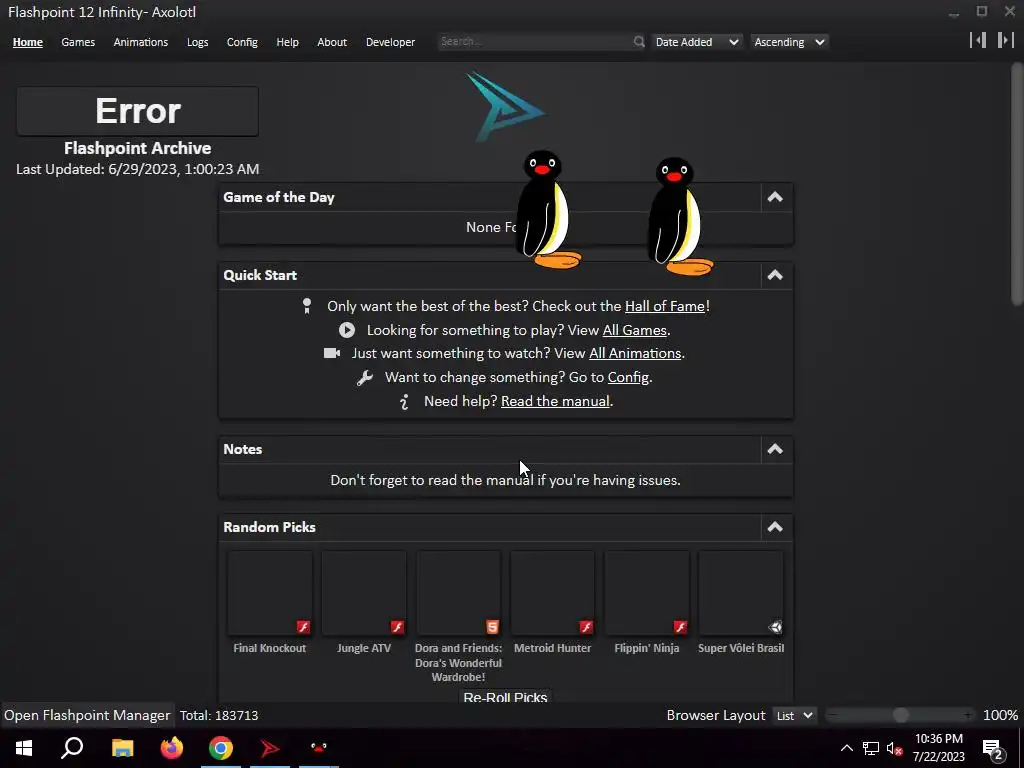Click the Unity badge on Super Vôlei Brasil
Screen dimensions: 1024x768
(x=775, y=627)
